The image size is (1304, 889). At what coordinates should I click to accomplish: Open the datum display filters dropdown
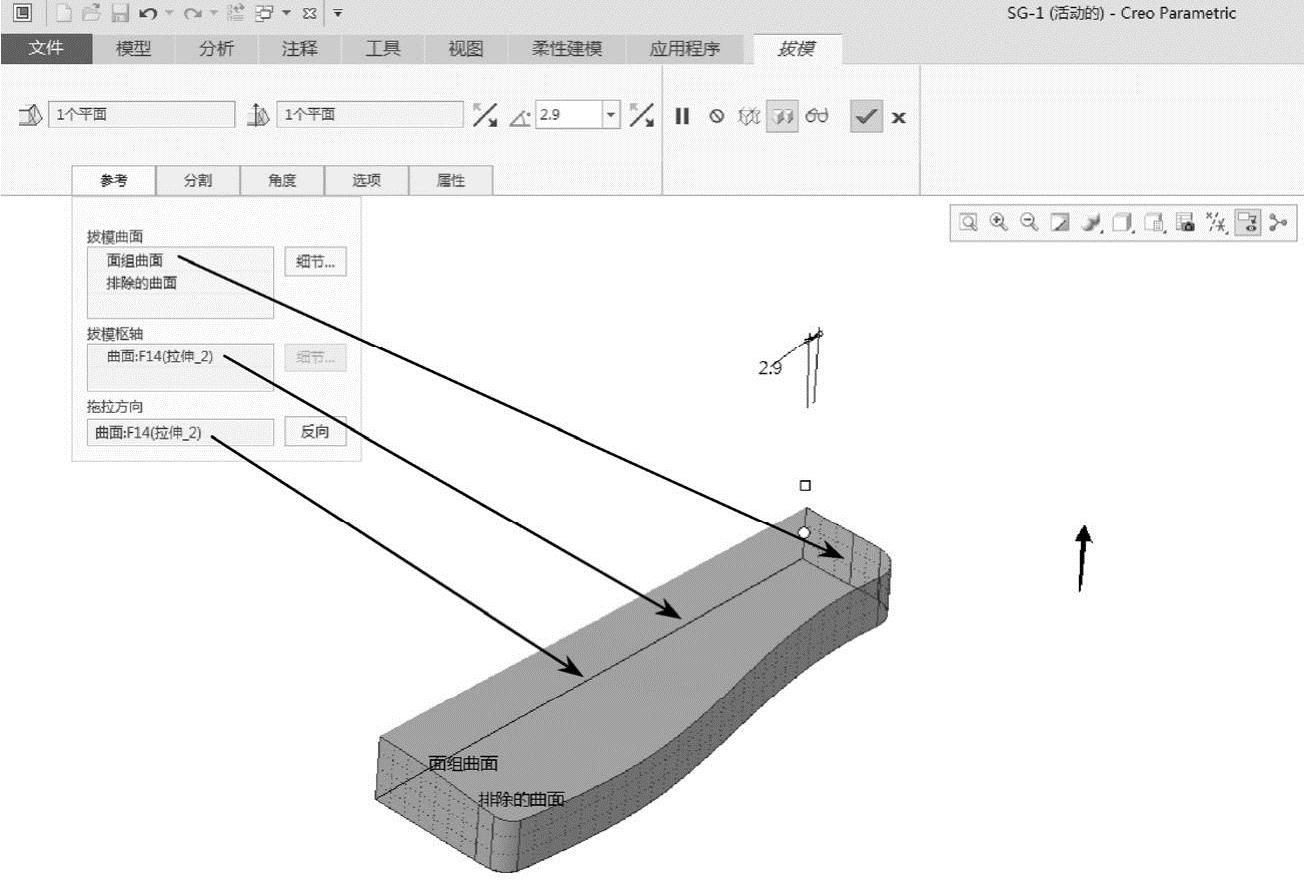point(1216,223)
